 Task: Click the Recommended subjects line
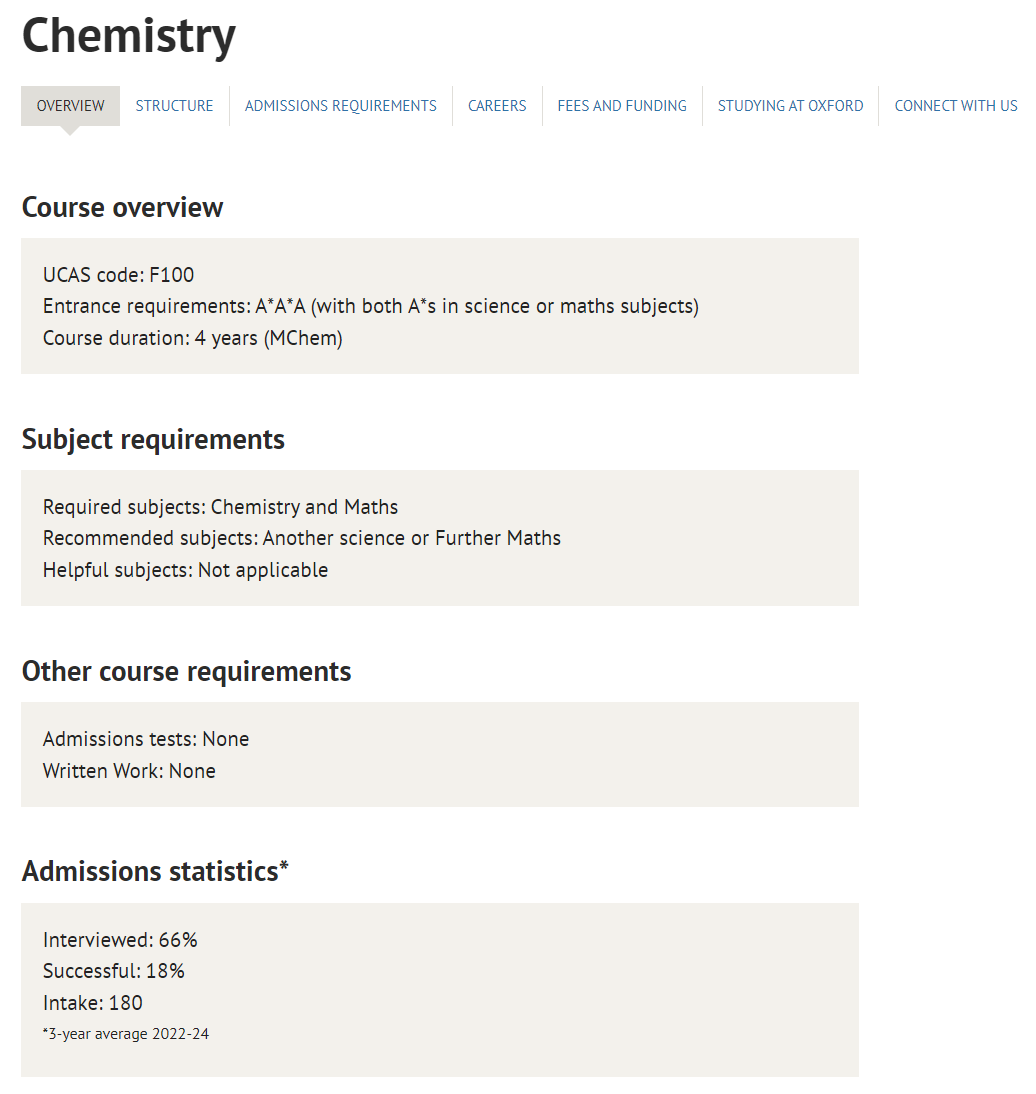click(301, 539)
